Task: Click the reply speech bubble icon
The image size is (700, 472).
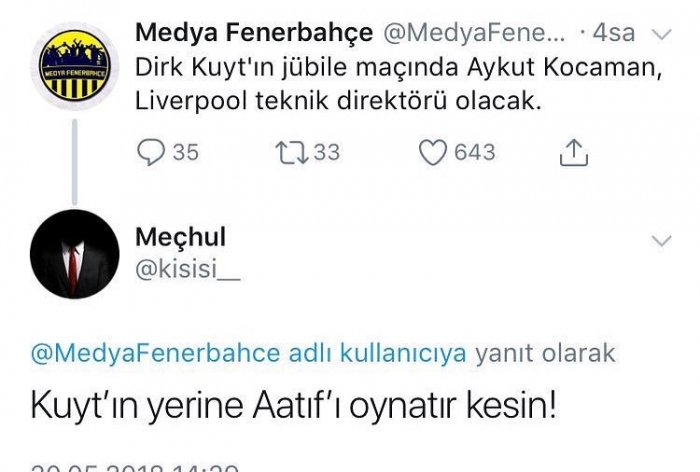Action: (150, 152)
